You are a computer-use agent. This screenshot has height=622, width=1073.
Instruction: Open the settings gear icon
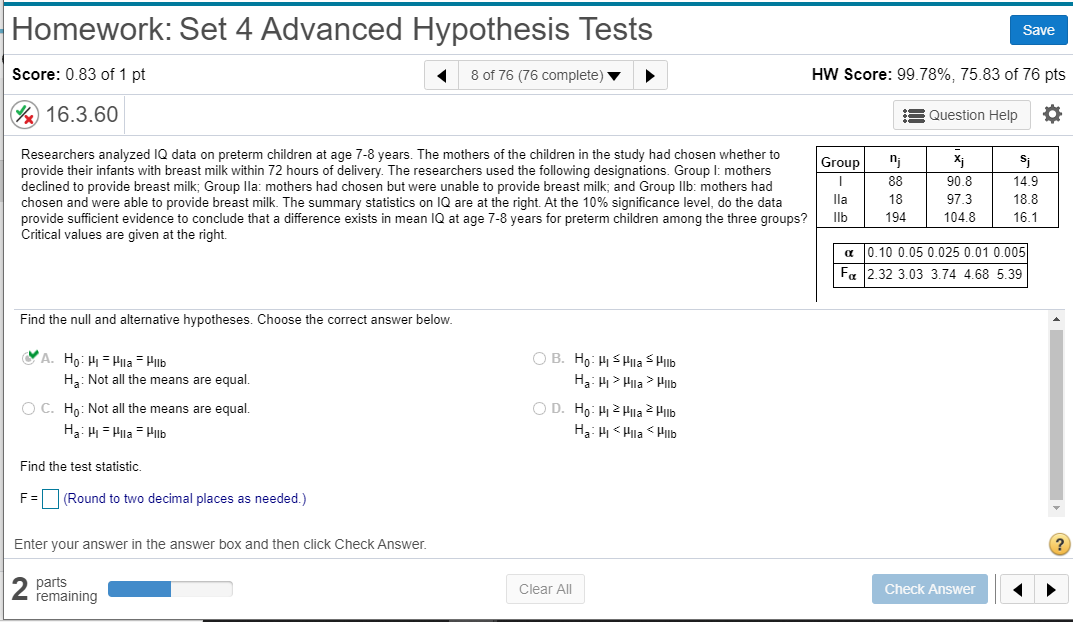[1052, 115]
